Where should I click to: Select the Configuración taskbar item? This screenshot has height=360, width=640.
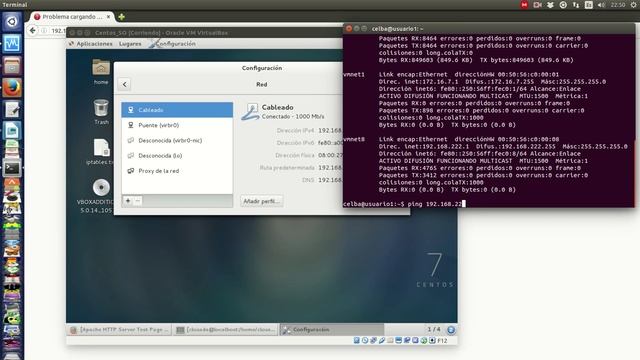(x=331, y=329)
